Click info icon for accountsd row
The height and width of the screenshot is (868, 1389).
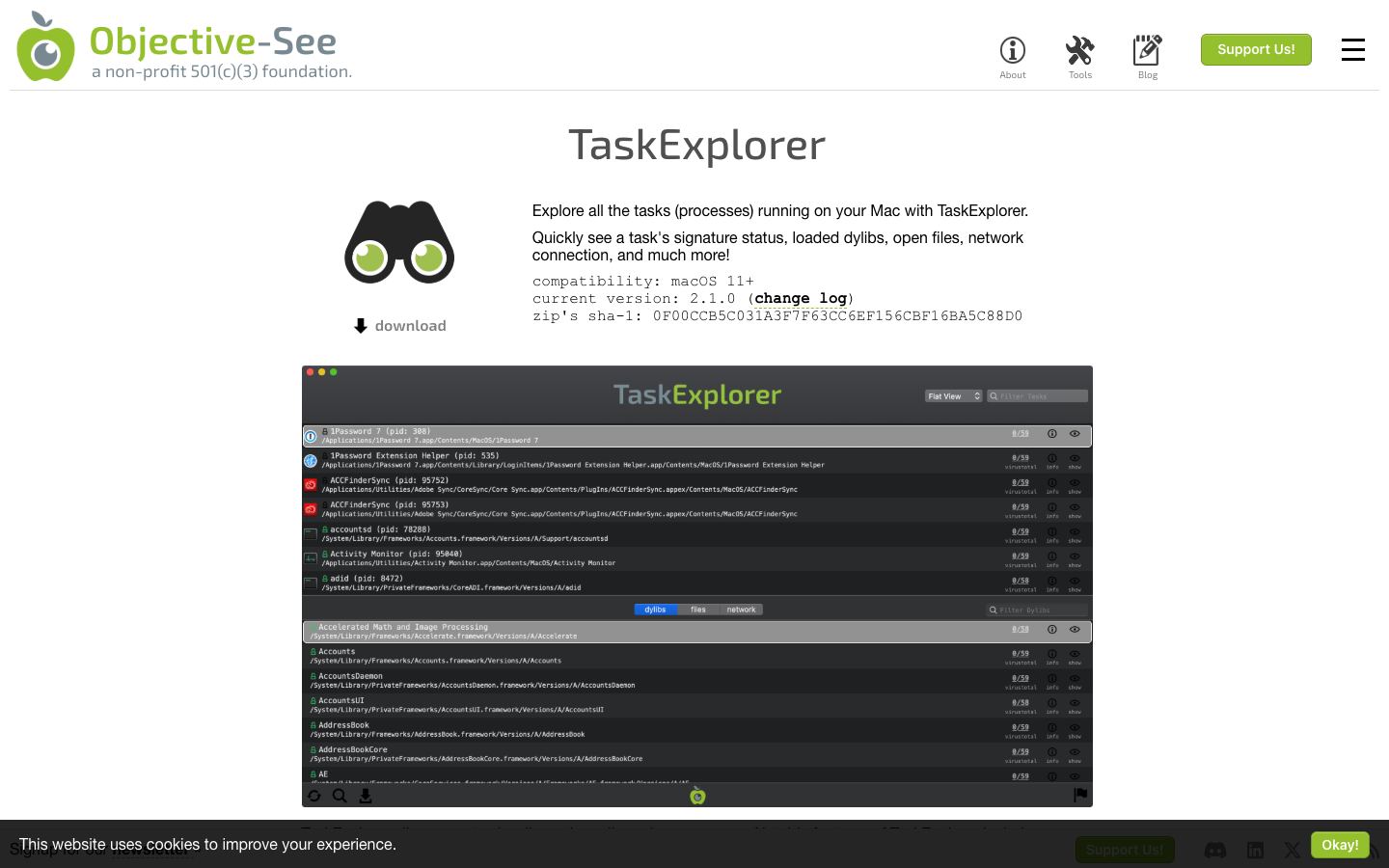pos(1052,531)
